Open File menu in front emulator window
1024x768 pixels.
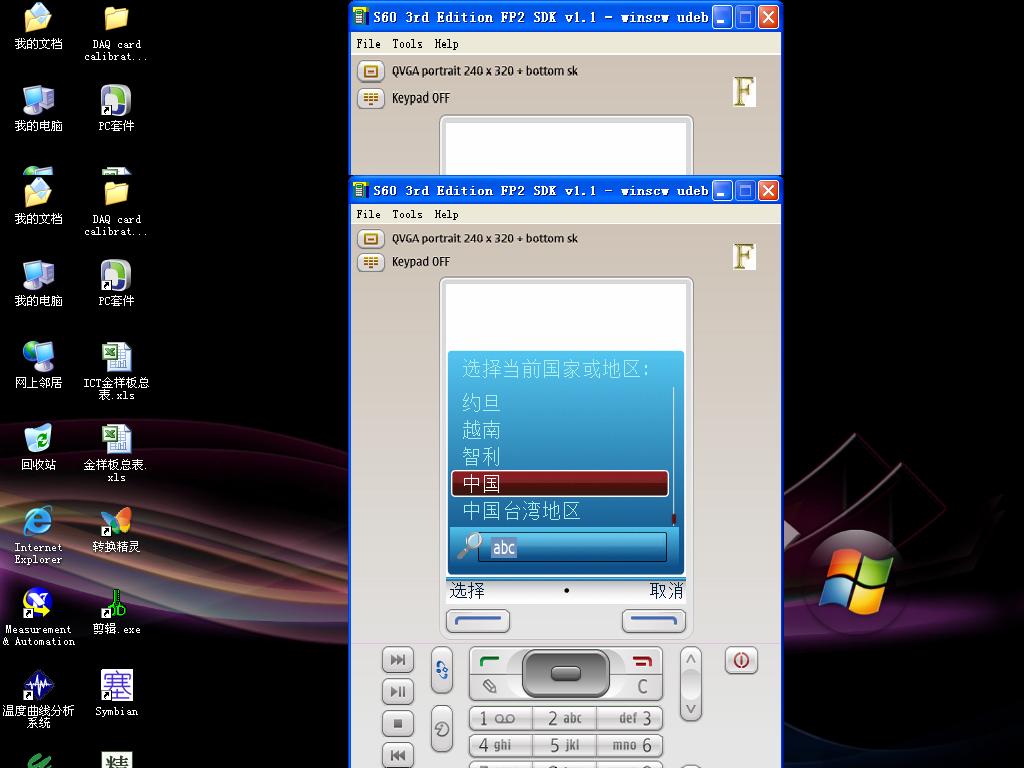[x=368, y=214]
